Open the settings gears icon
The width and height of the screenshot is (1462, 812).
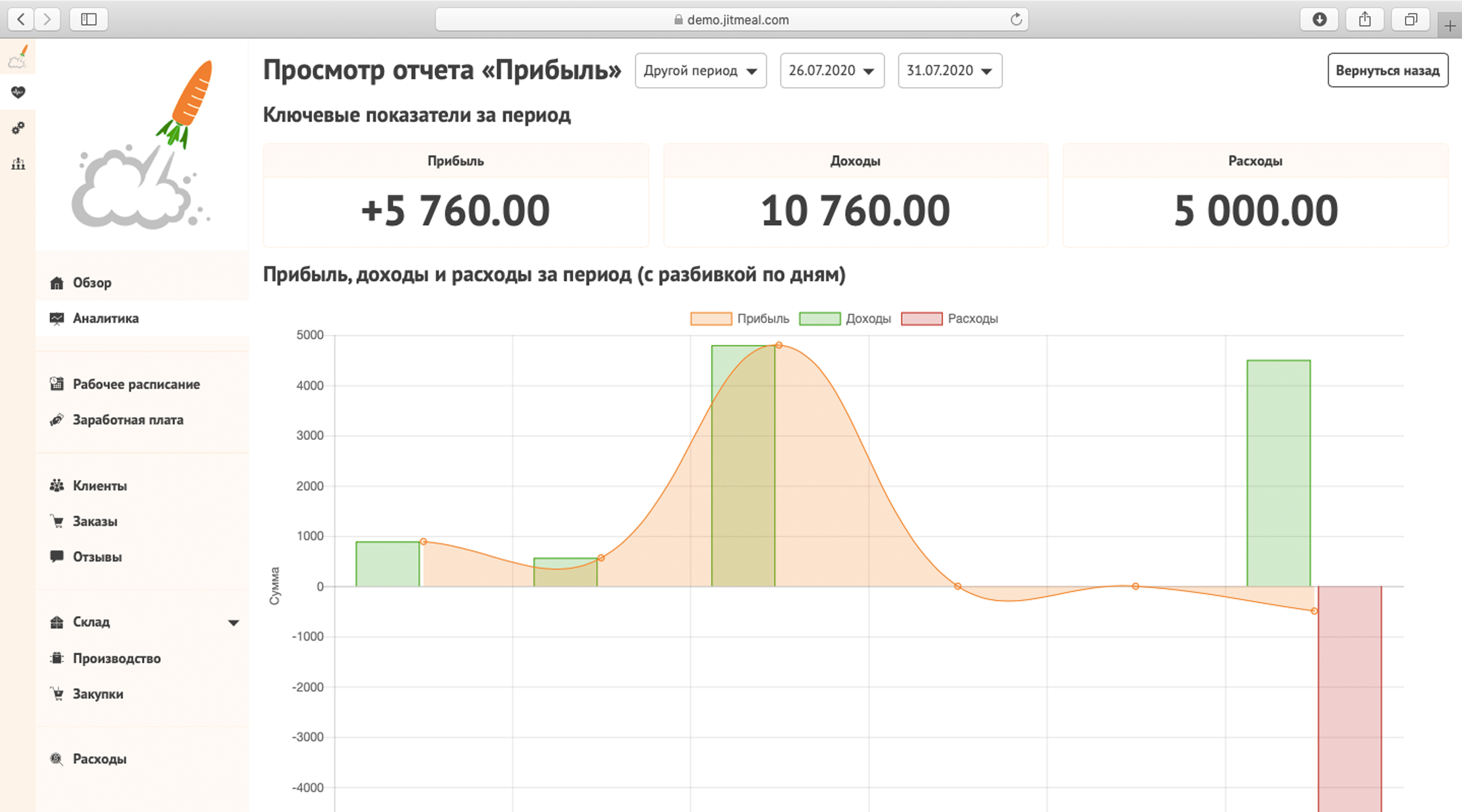point(17,128)
